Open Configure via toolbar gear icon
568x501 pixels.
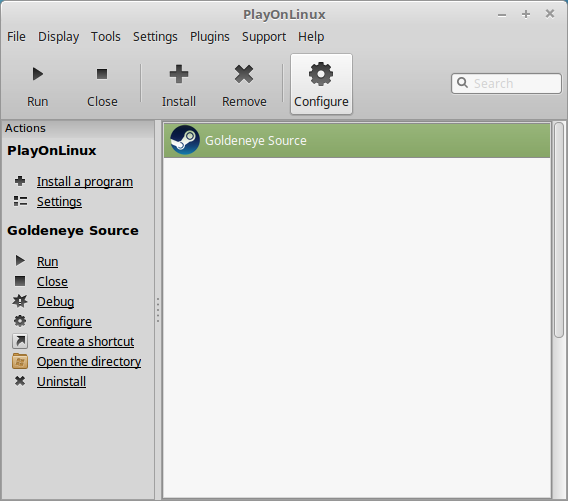click(x=321, y=74)
